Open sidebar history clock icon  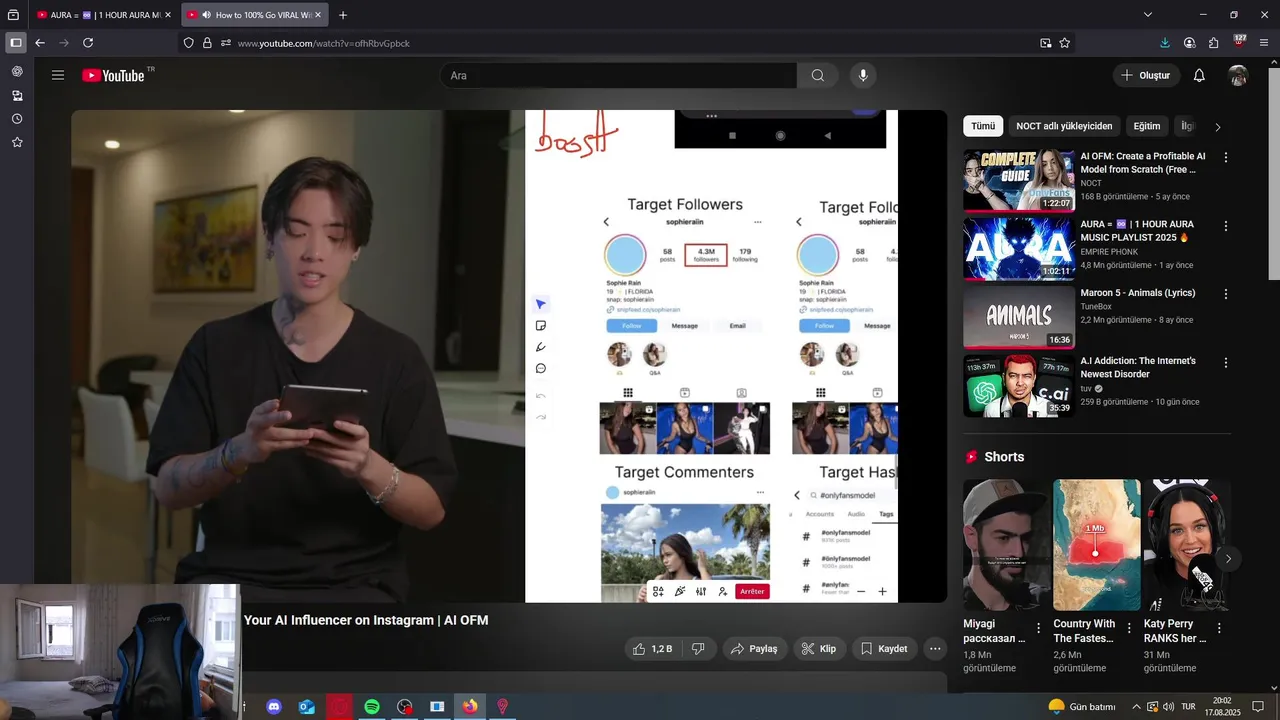[17, 119]
